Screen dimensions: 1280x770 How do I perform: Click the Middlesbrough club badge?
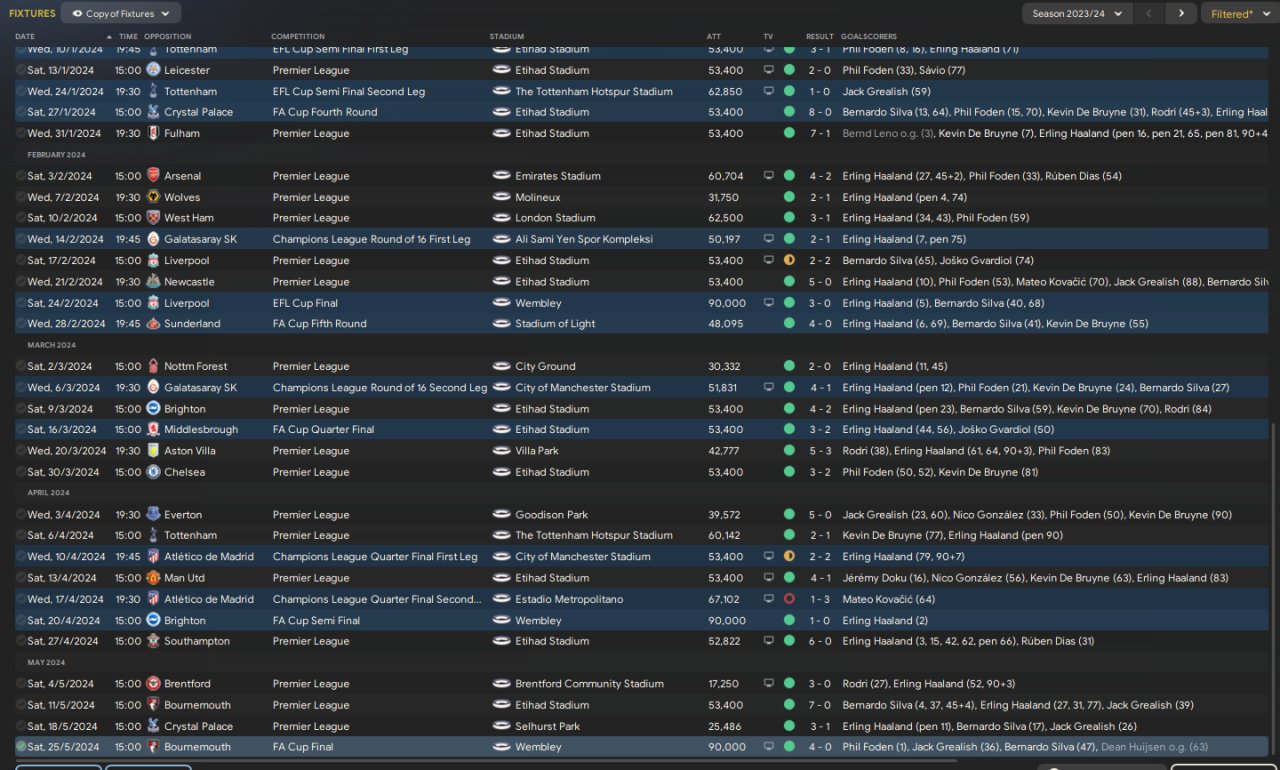[153, 430]
